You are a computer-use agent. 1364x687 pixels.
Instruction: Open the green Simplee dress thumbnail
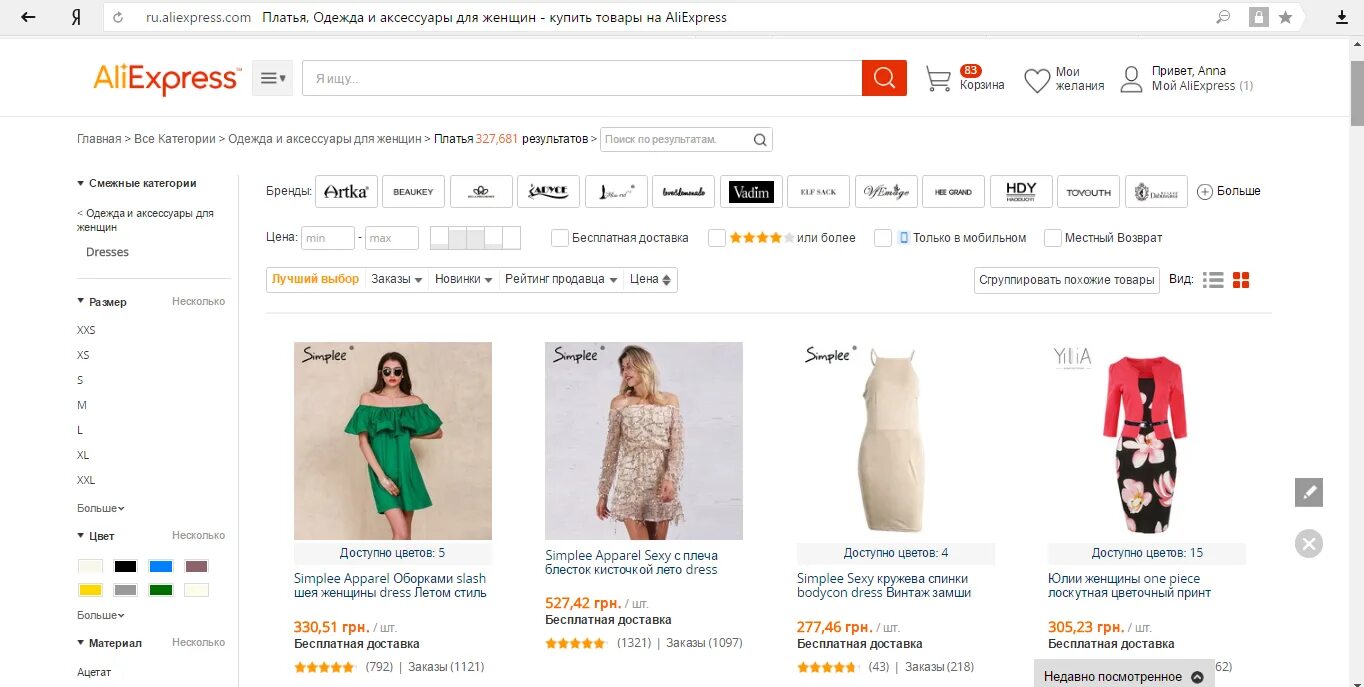pos(393,441)
